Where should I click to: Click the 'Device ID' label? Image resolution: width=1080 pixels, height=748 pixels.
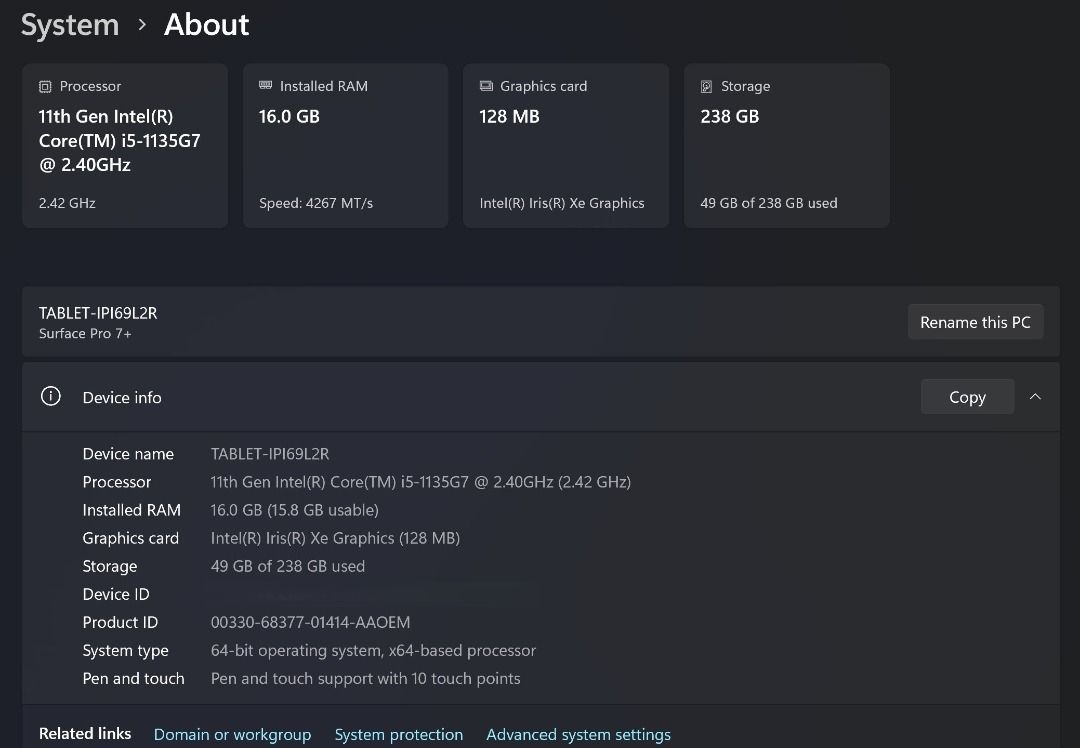116,594
